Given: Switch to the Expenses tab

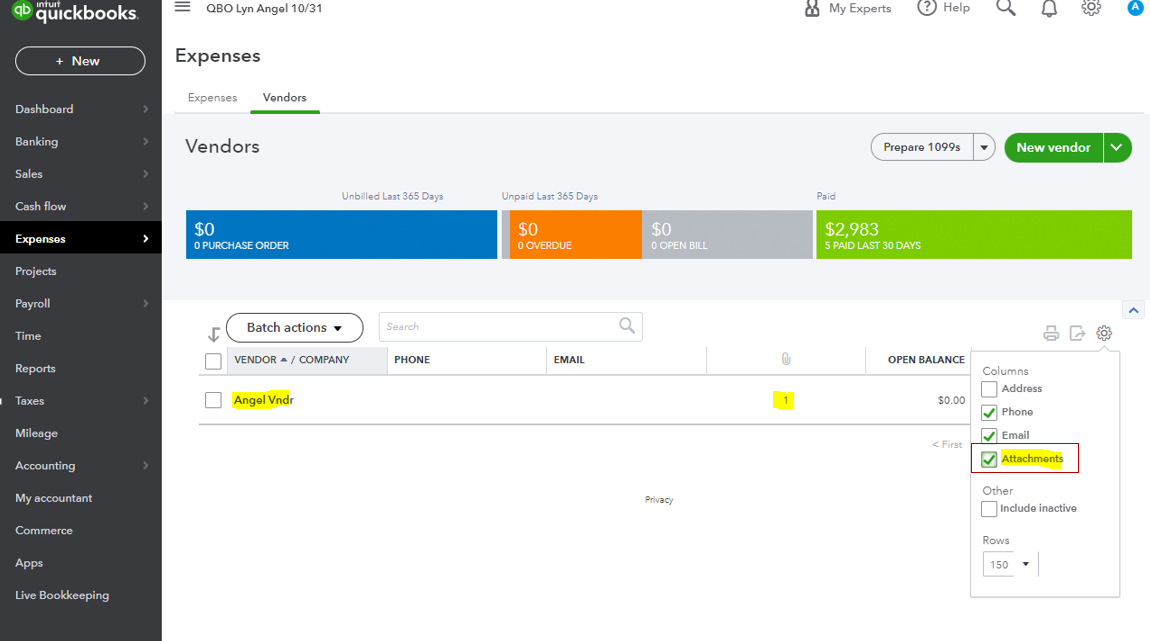Looking at the screenshot, I should [213, 98].
